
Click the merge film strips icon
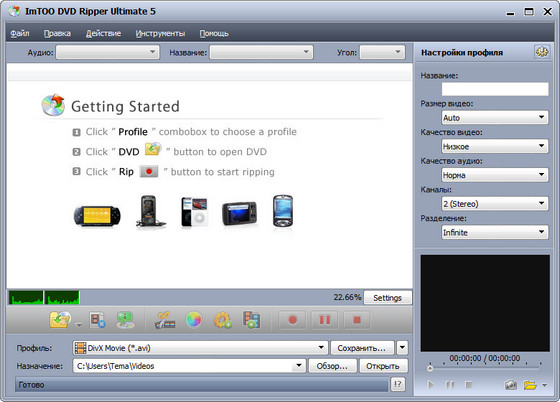tap(251, 320)
